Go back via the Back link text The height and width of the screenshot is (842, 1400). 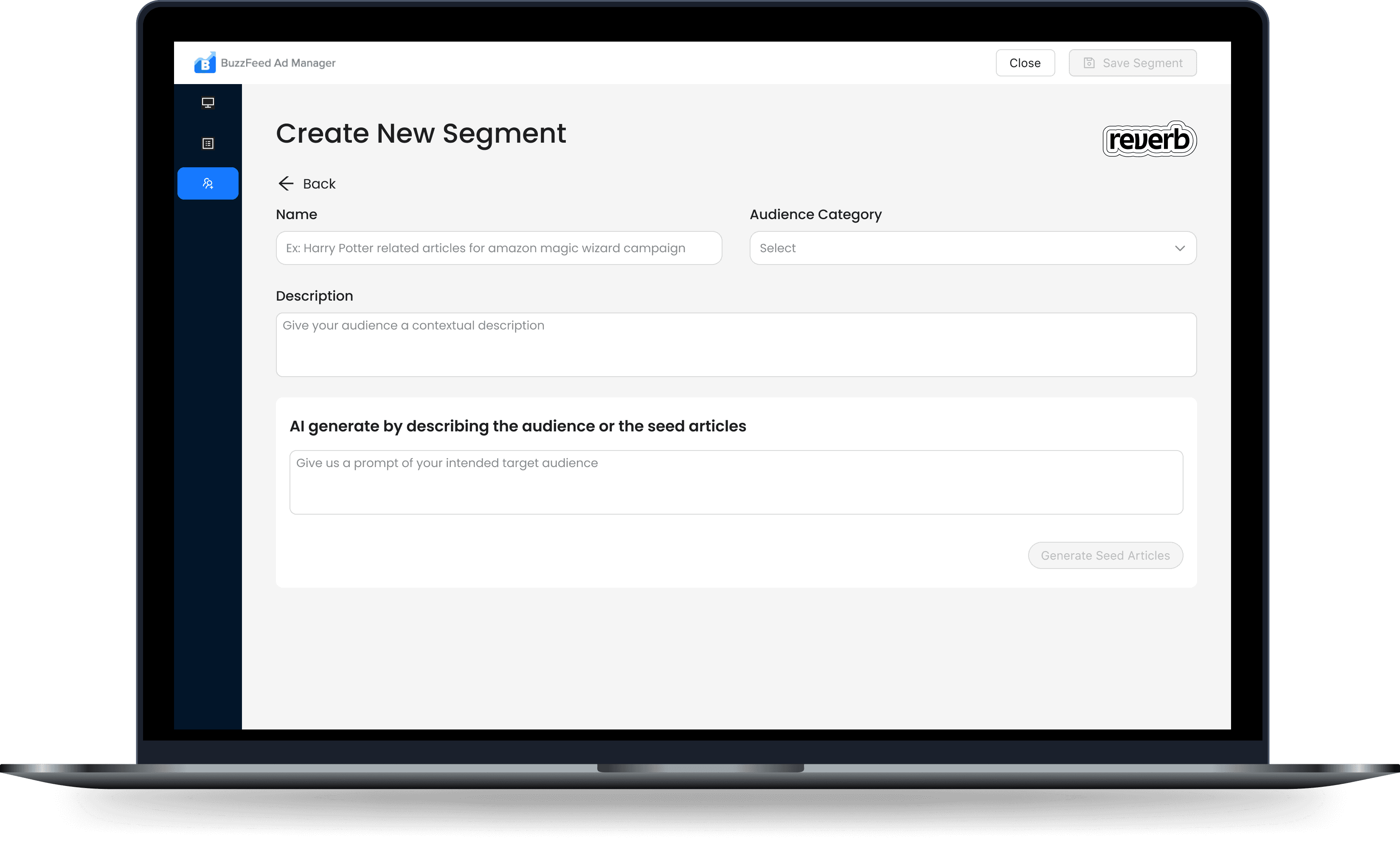point(319,184)
